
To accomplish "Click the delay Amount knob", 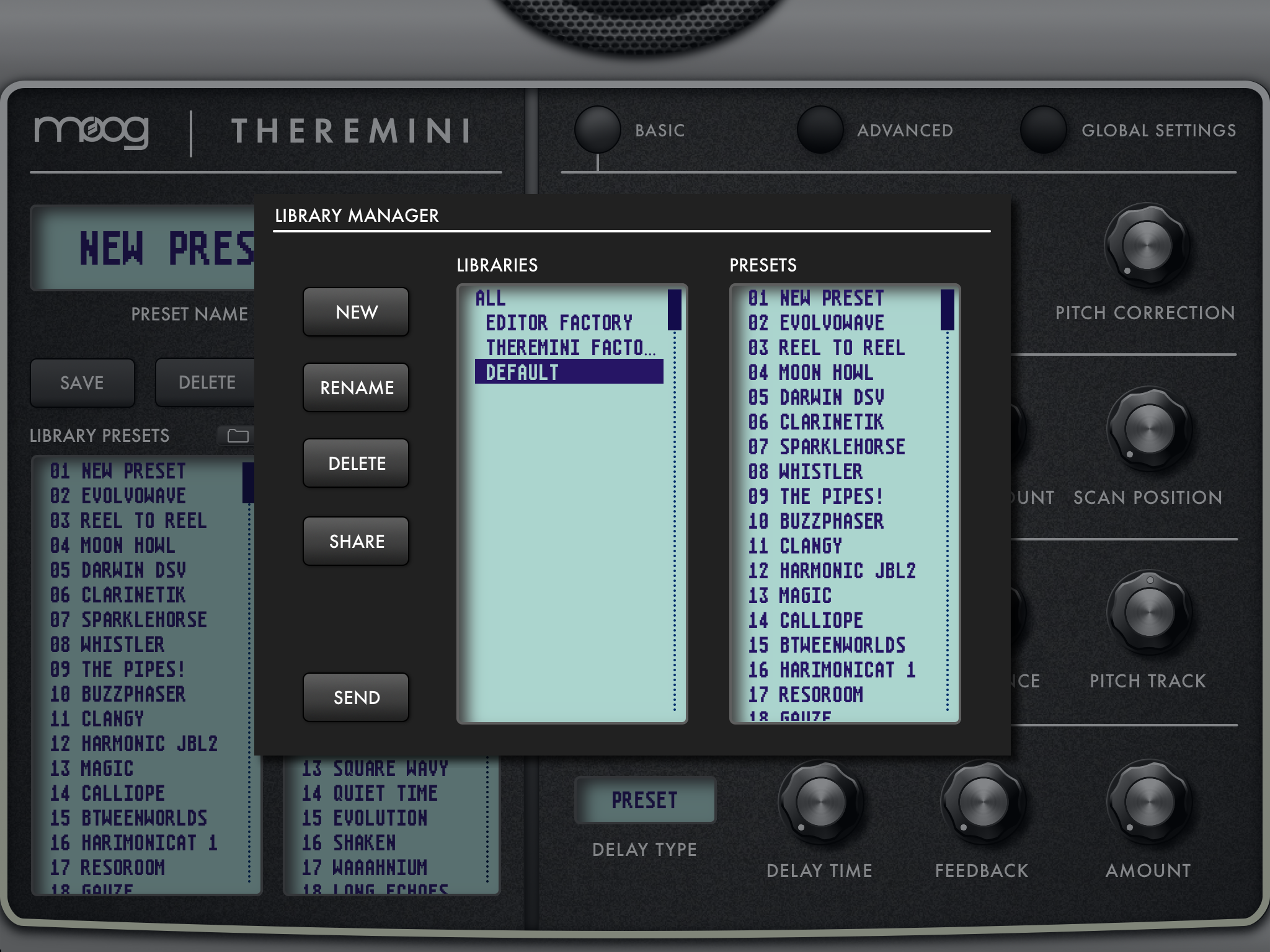I will pos(1148,801).
